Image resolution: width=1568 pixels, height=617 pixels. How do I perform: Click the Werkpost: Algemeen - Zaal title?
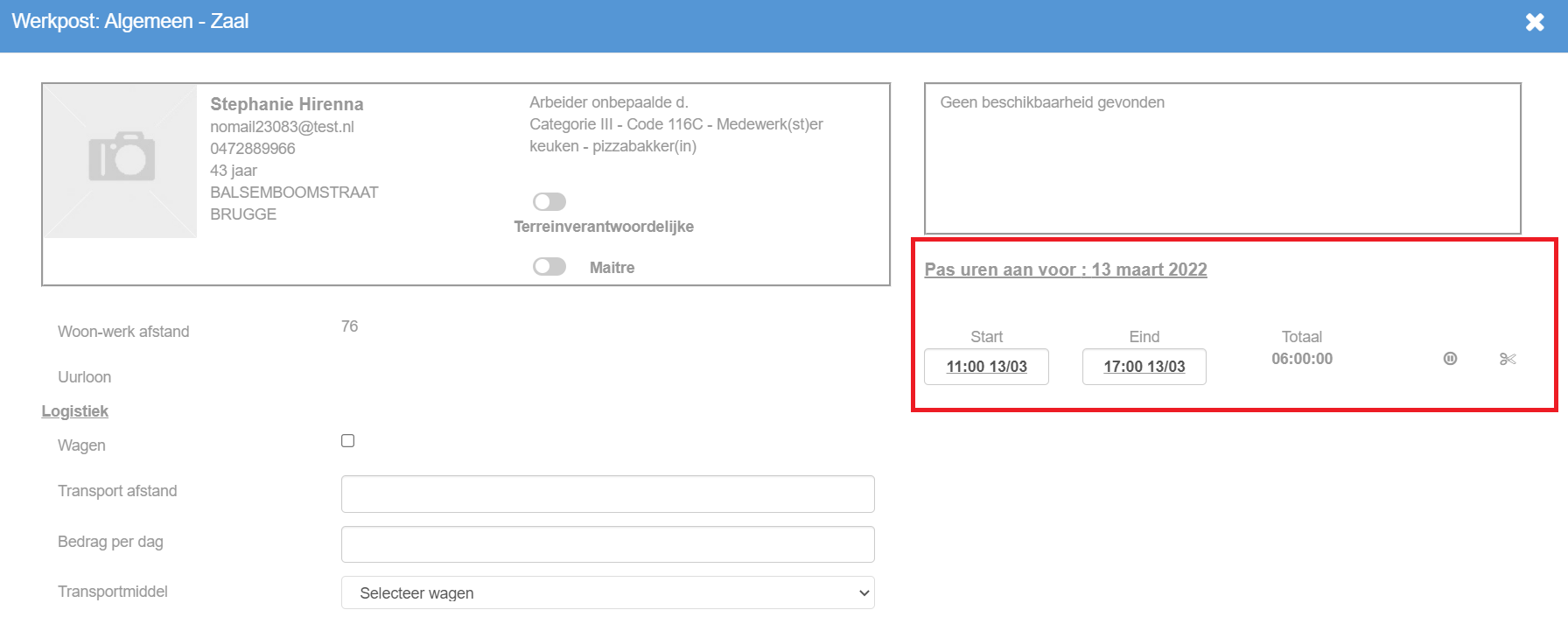pos(130,21)
